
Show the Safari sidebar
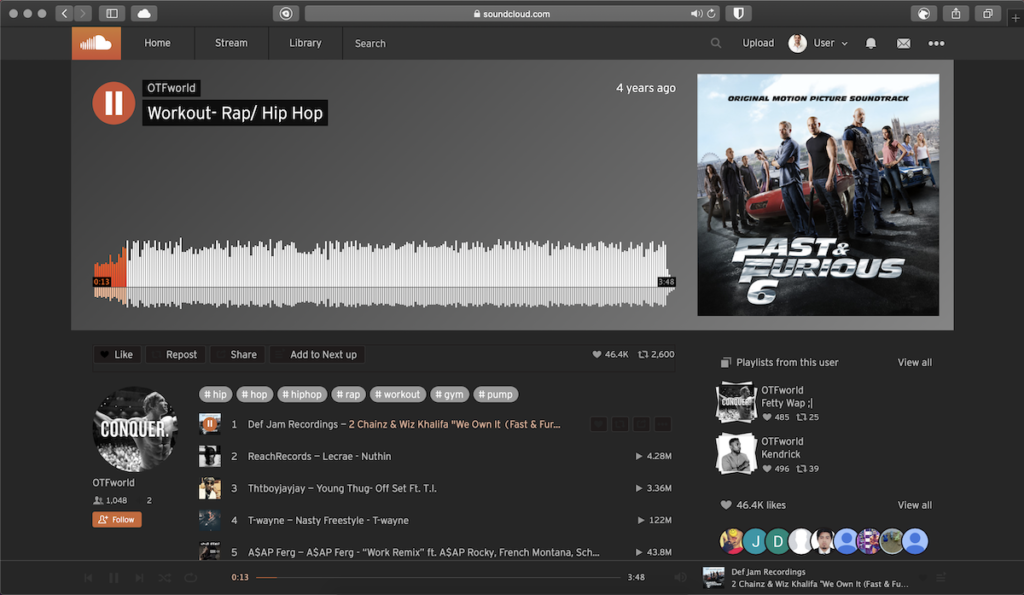(111, 14)
